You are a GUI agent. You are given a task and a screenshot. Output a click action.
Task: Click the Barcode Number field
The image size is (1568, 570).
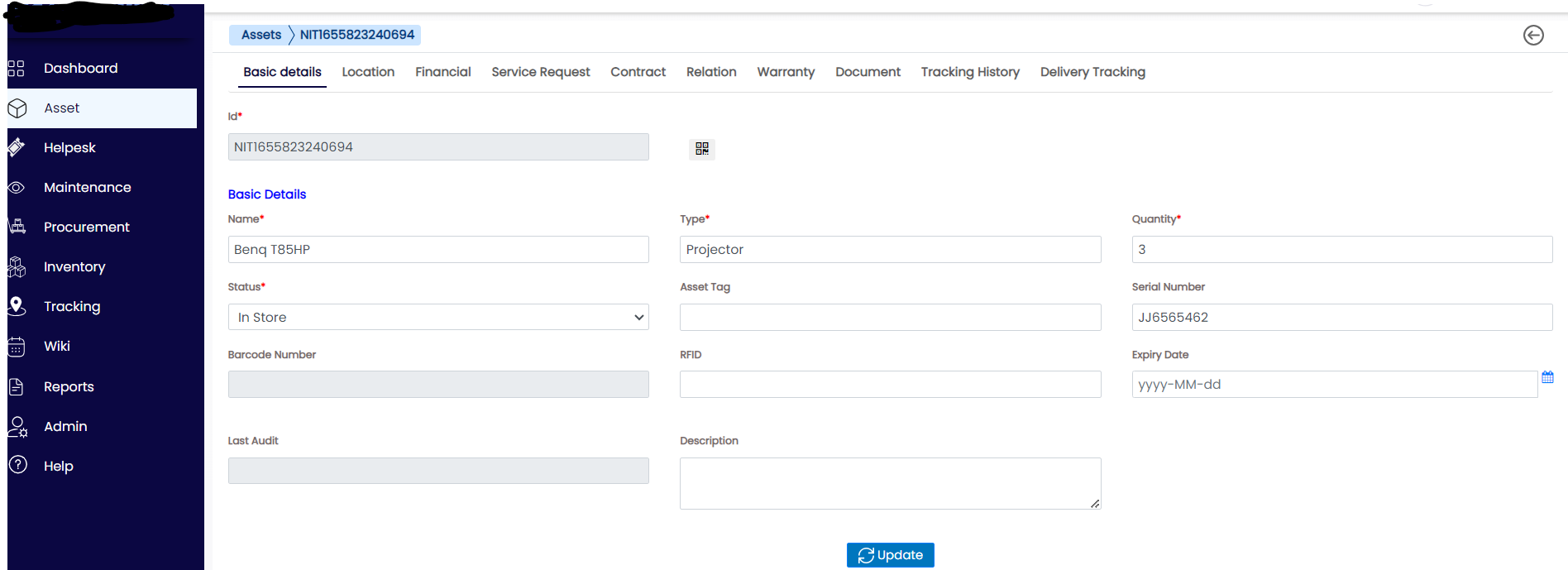click(438, 384)
